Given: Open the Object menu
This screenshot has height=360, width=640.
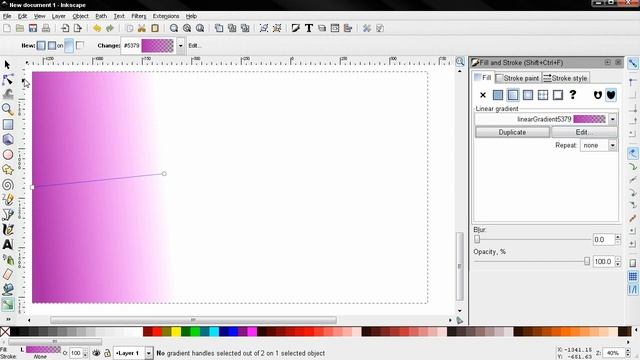Looking at the screenshot, I should 80,16.
